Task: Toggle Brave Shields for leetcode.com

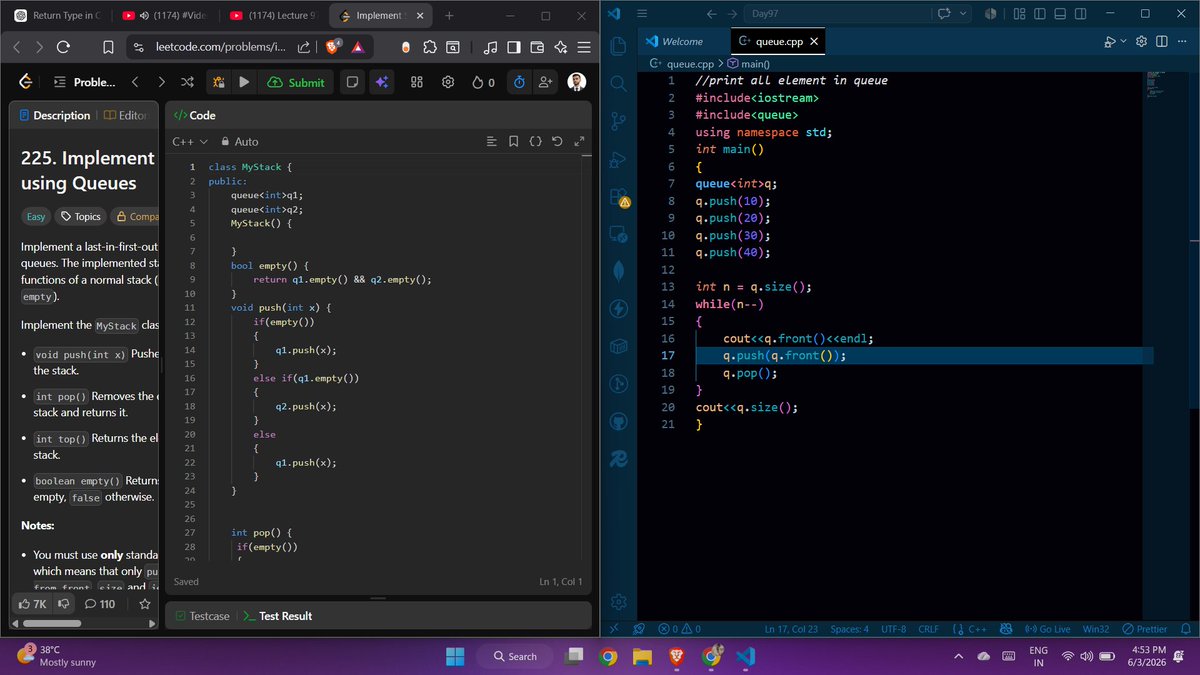Action: [331, 47]
